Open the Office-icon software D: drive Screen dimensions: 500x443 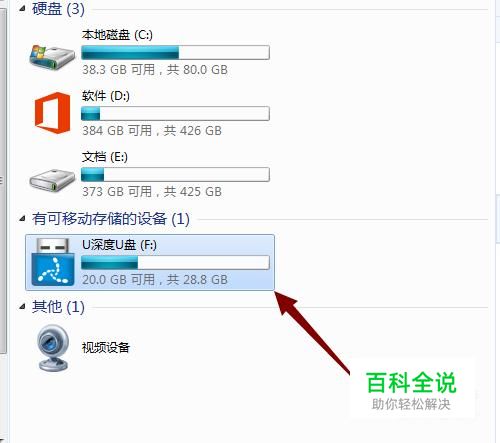coord(53,113)
